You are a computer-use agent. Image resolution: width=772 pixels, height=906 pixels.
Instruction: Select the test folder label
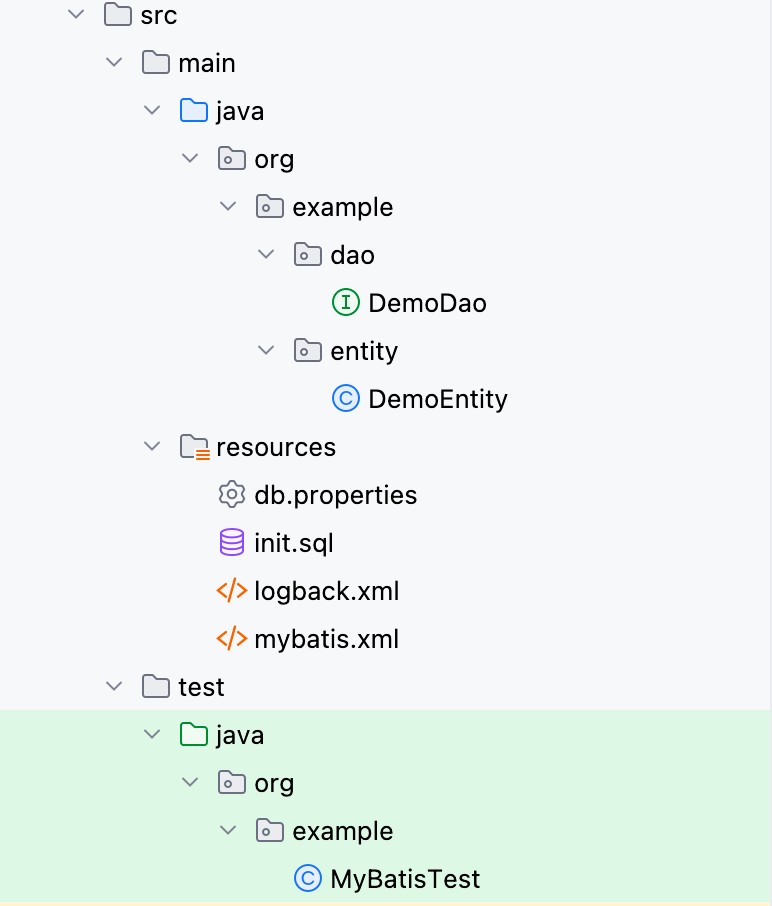pos(201,687)
